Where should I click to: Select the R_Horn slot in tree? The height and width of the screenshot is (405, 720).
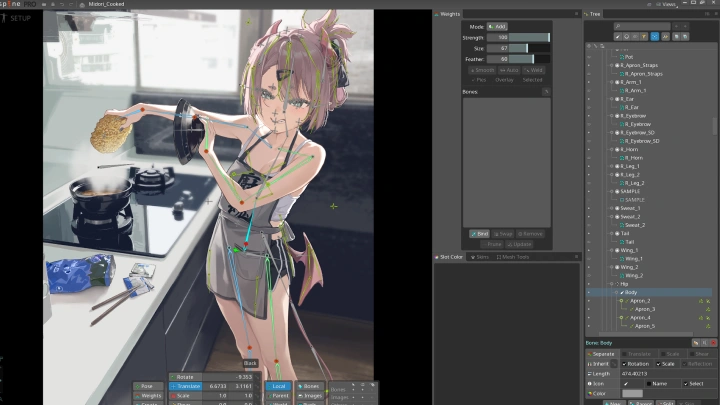point(629,150)
